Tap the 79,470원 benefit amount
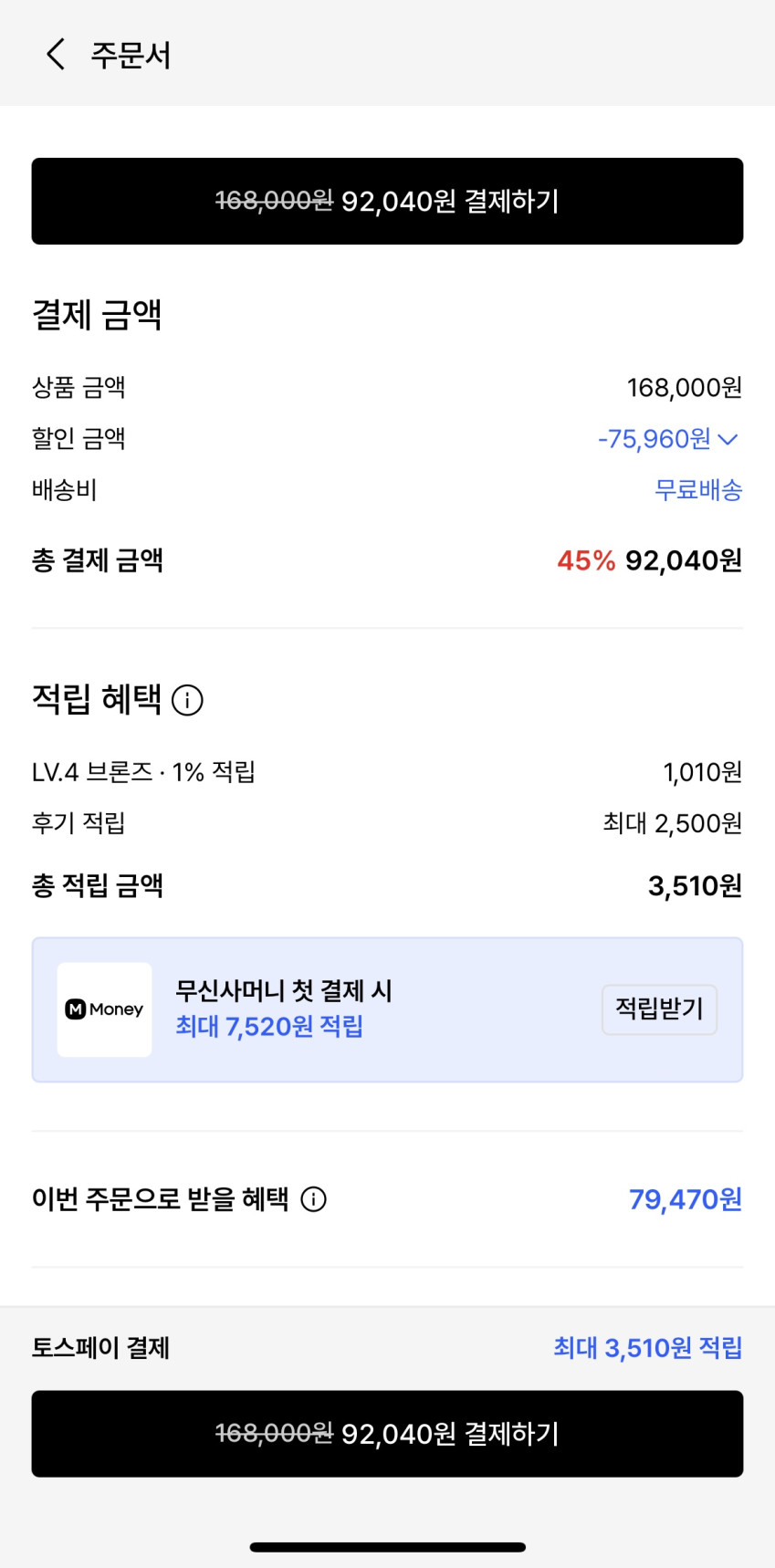The width and height of the screenshot is (775, 1568). 685,1199
